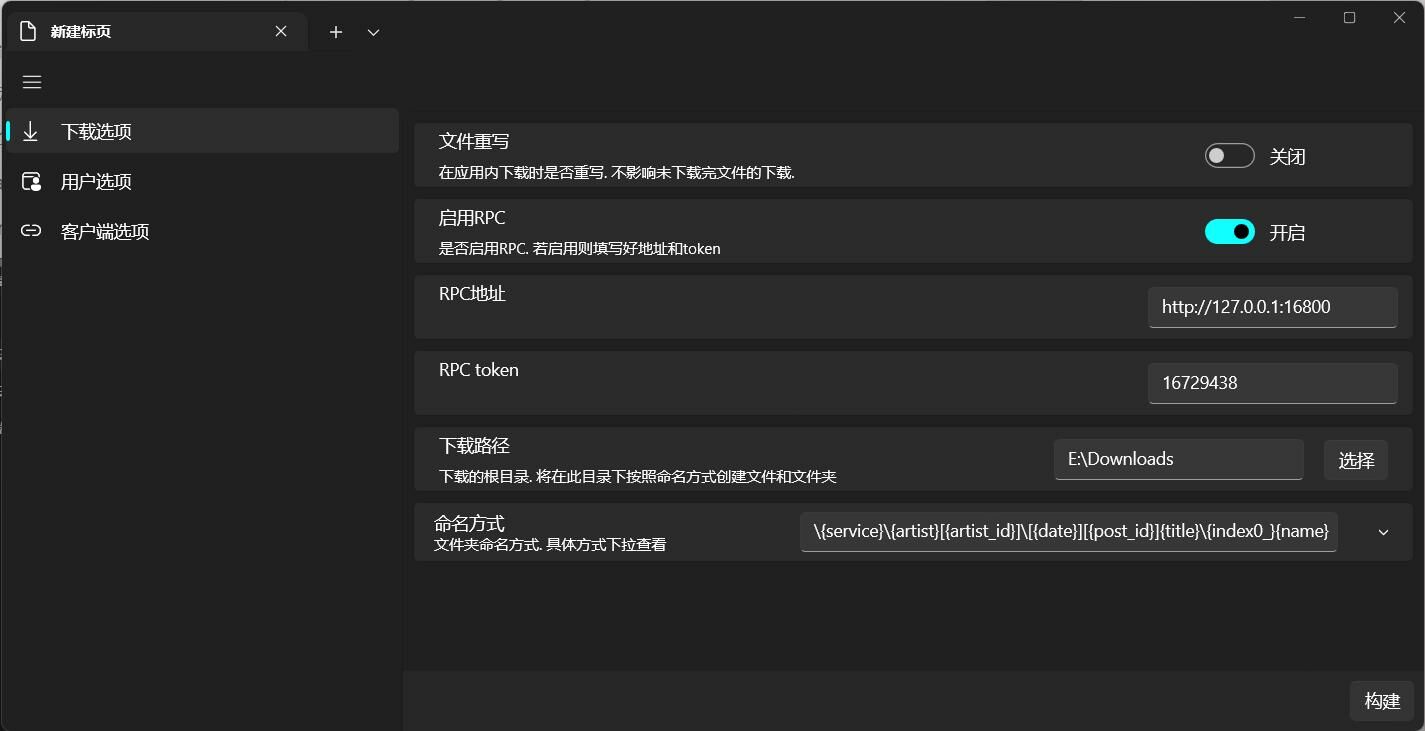Switch to 用户选项 in sidebar
1425x731 pixels.
97,181
